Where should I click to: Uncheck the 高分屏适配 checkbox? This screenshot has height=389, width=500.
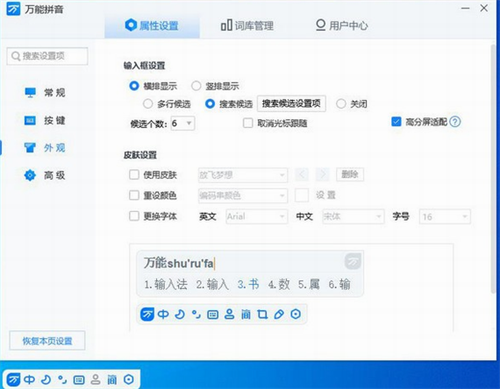point(396,122)
